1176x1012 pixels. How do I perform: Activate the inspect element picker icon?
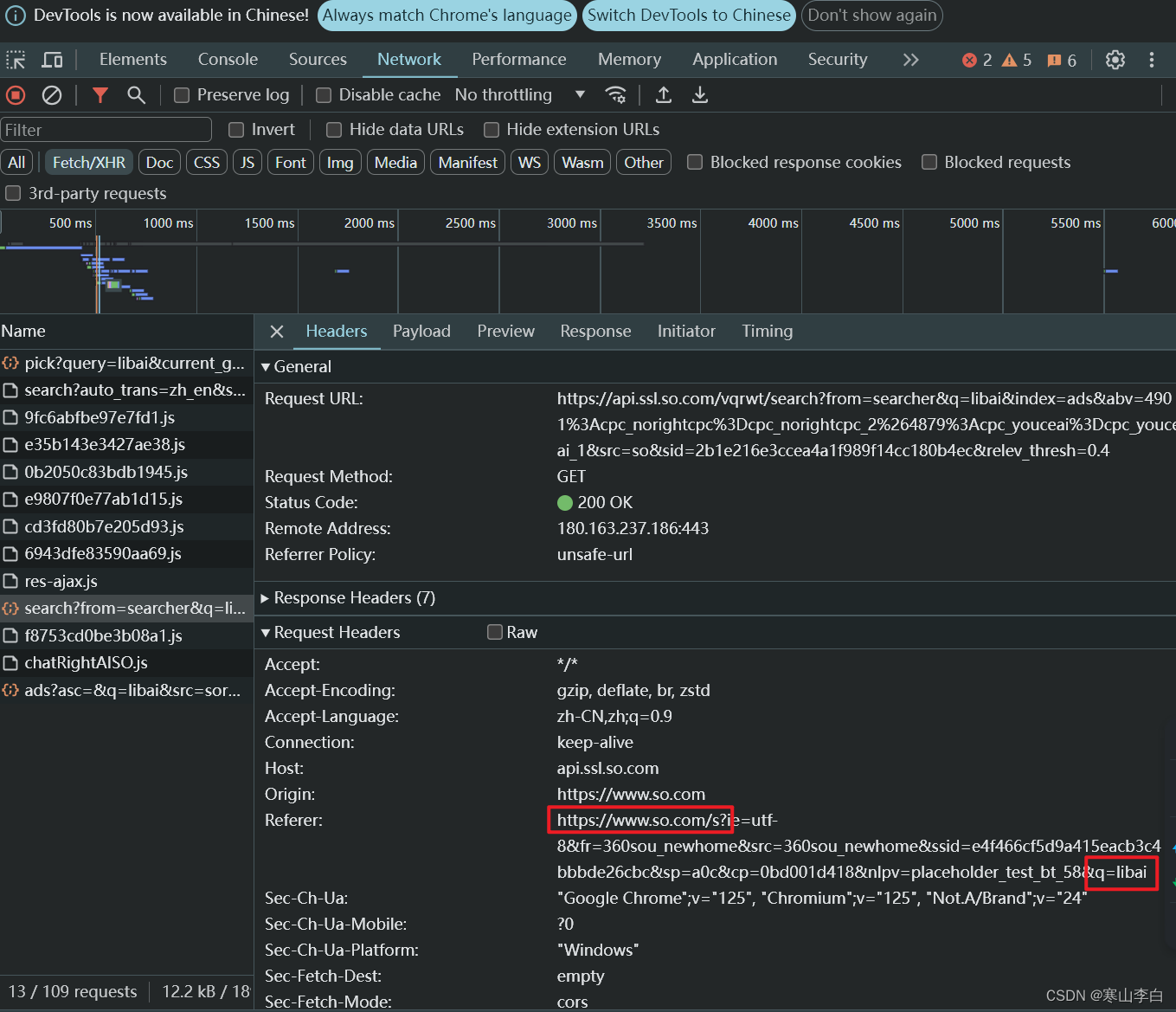pos(16,60)
